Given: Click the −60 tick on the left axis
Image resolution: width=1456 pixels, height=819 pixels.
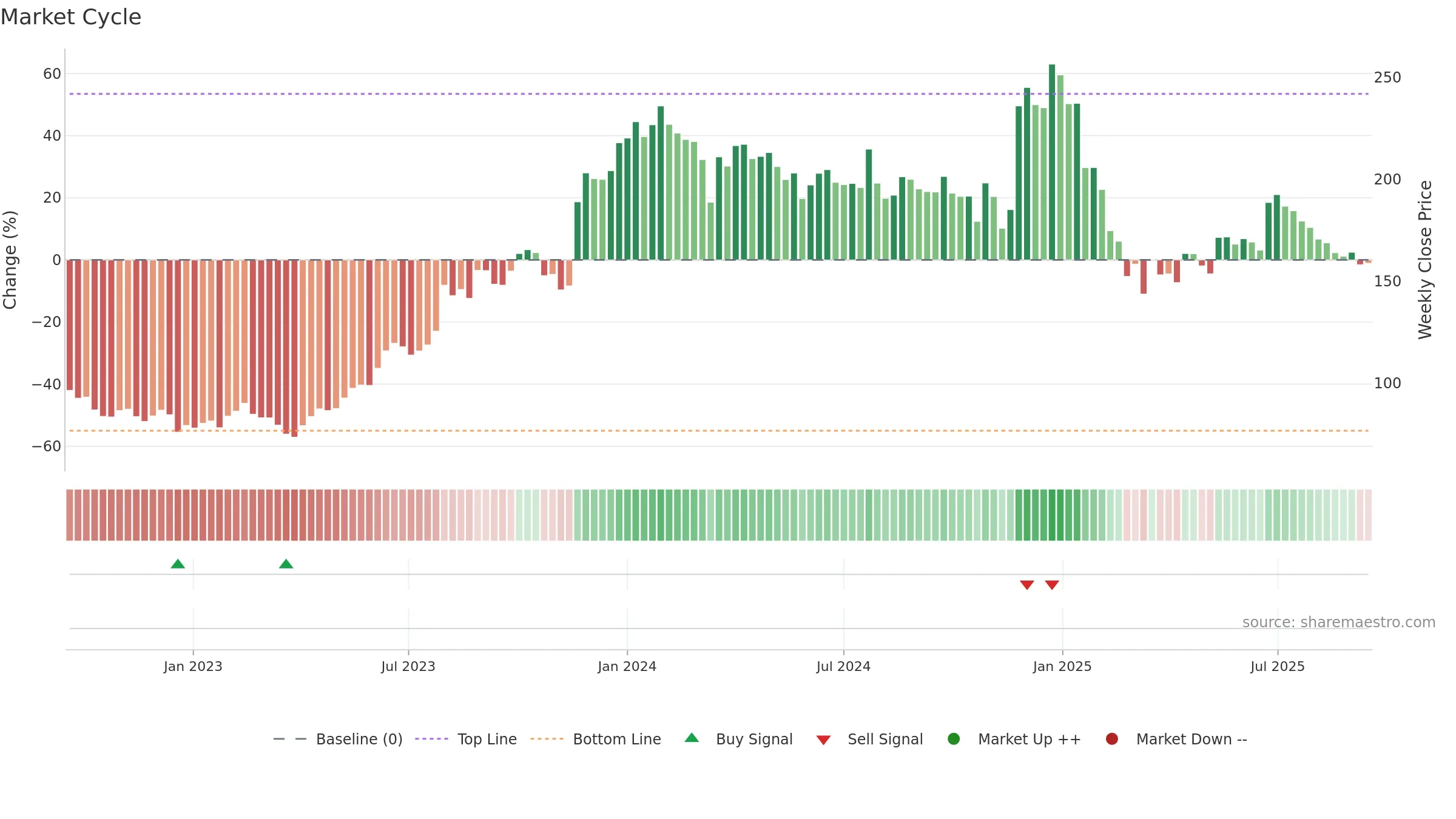Looking at the screenshot, I should click(x=47, y=447).
